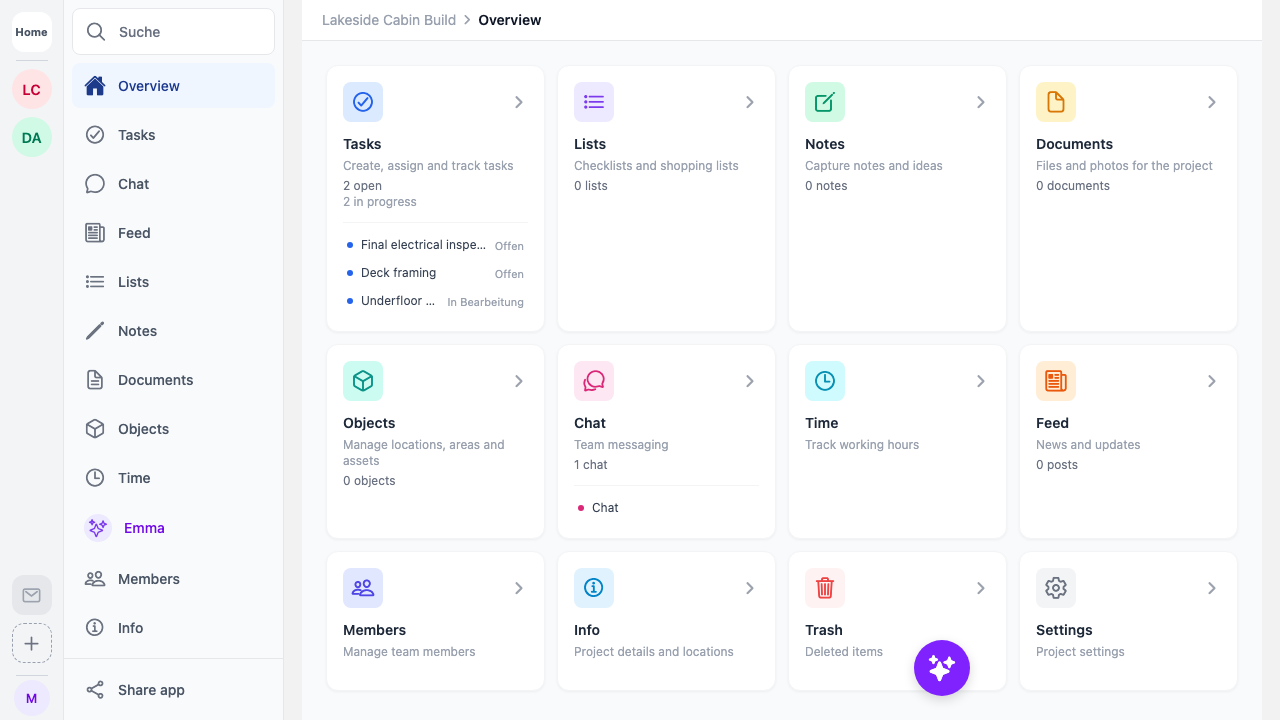Open the Deck framing task
This screenshot has width=1280, height=720.
[398, 273]
